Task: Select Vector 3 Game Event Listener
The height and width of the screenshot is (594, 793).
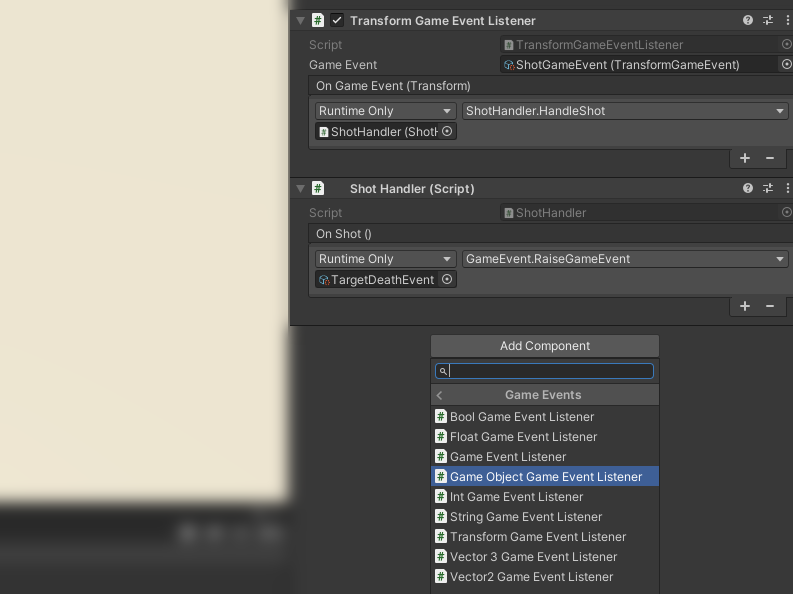Action: point(545,557)
